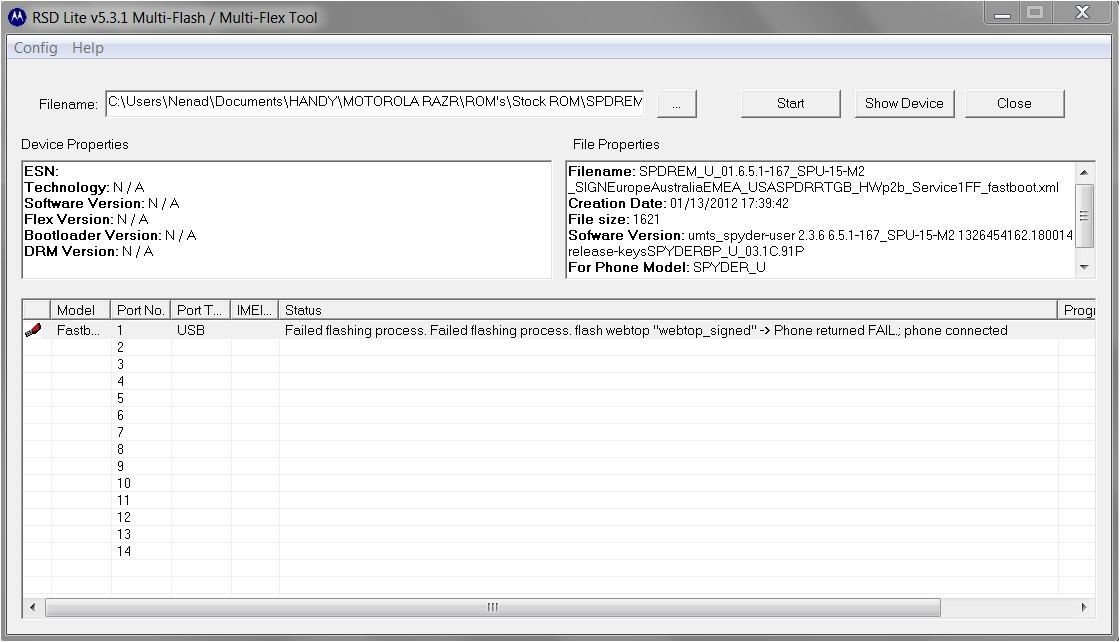Click Creation Date 01/13/2012 line
Image resolution: width=1120 pixels, height=642 pixels.
(x=678, y=204)
